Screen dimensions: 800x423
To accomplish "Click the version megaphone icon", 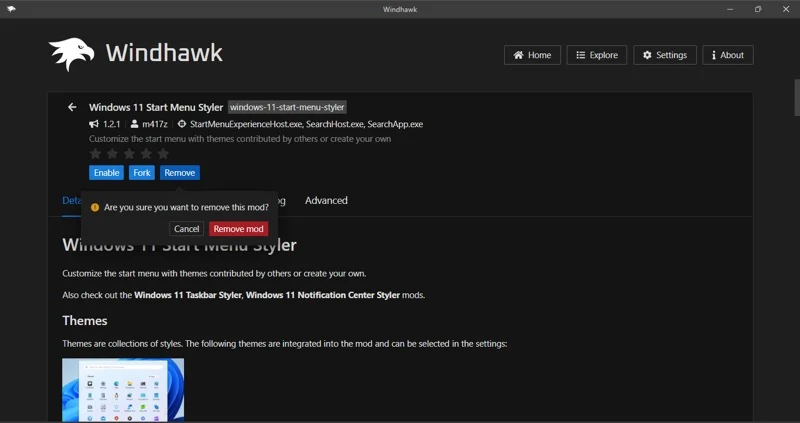I will [x=93, y=124].
